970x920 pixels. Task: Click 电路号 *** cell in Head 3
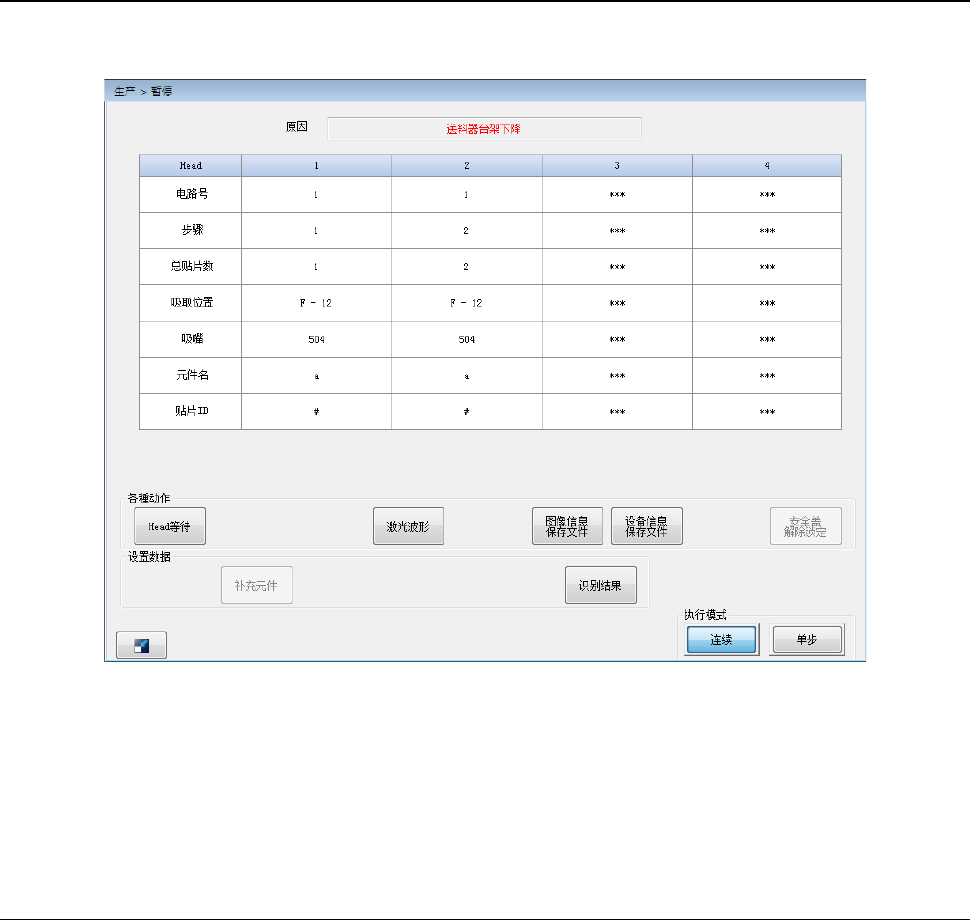click(x=617, y=194)
